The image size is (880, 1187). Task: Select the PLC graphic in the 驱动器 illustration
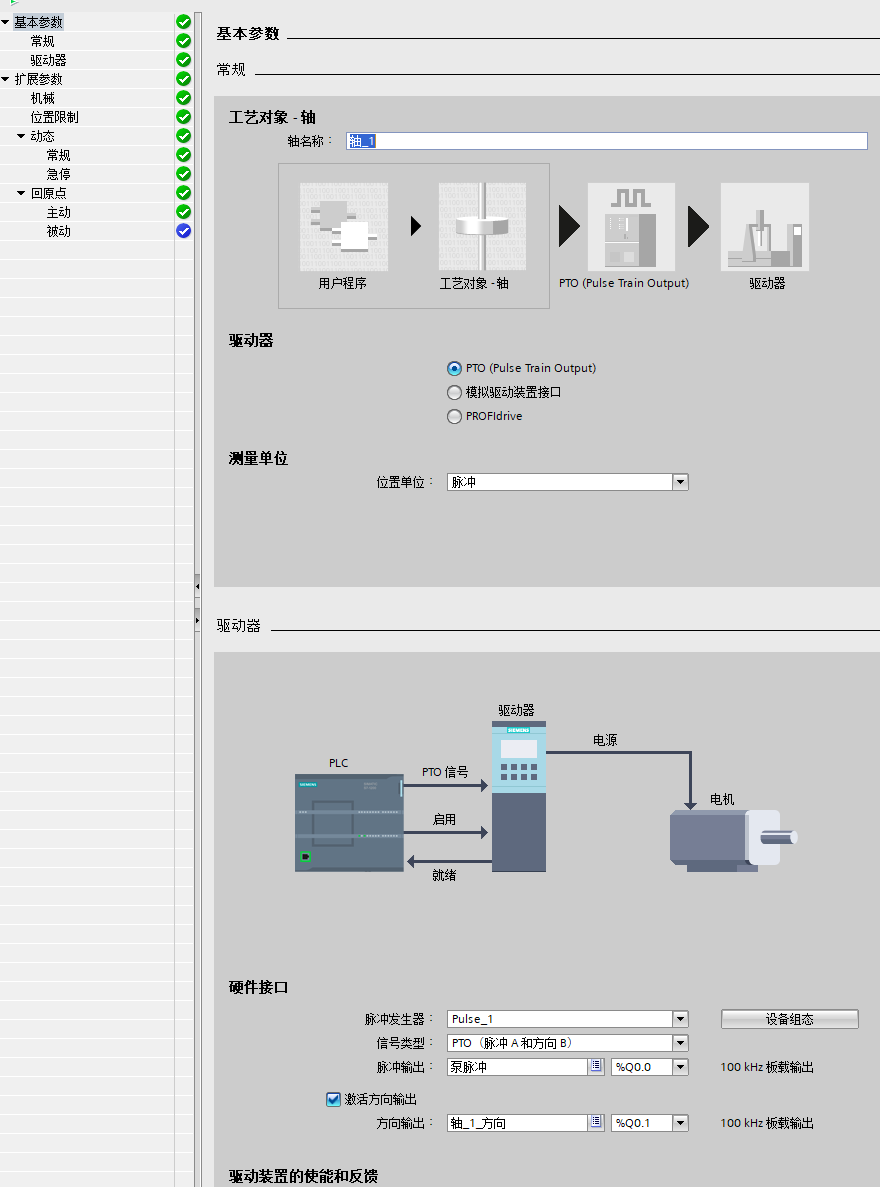coord(349,822)
